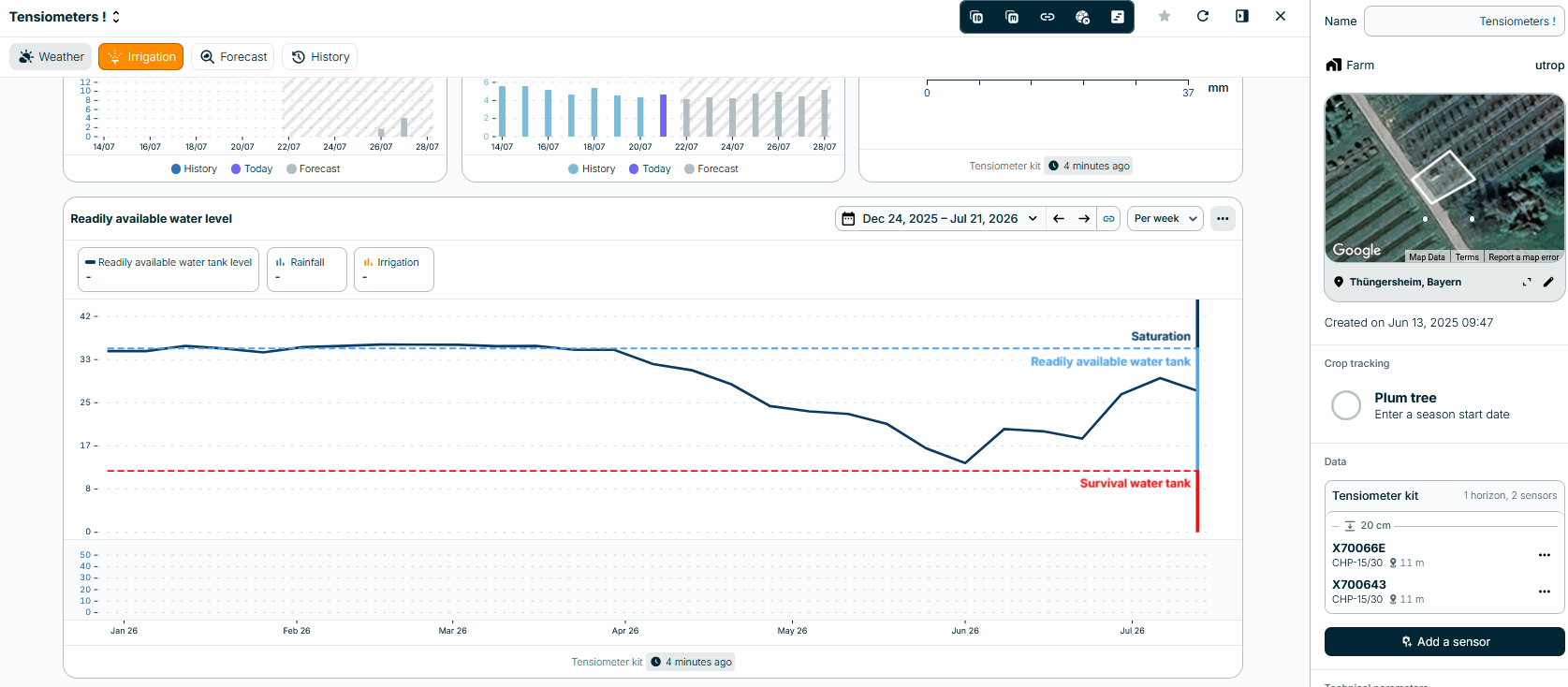1568x687 pixels.
Task: Open the Per week dropdown
Action: 1165,219
